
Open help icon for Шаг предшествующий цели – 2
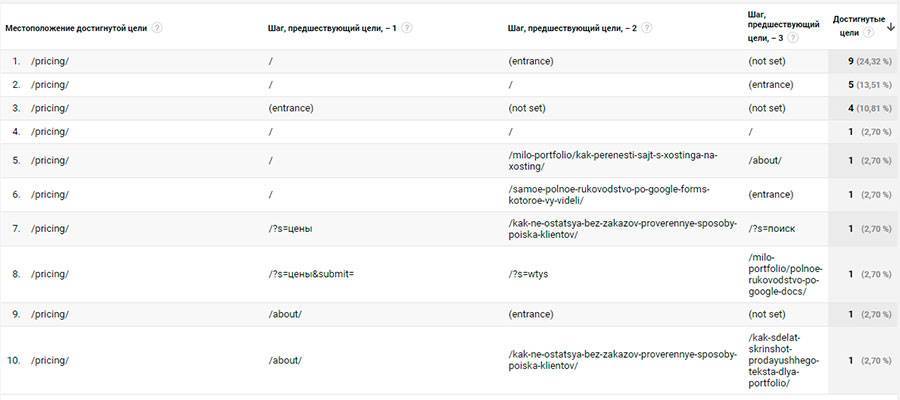coord(647,28)
